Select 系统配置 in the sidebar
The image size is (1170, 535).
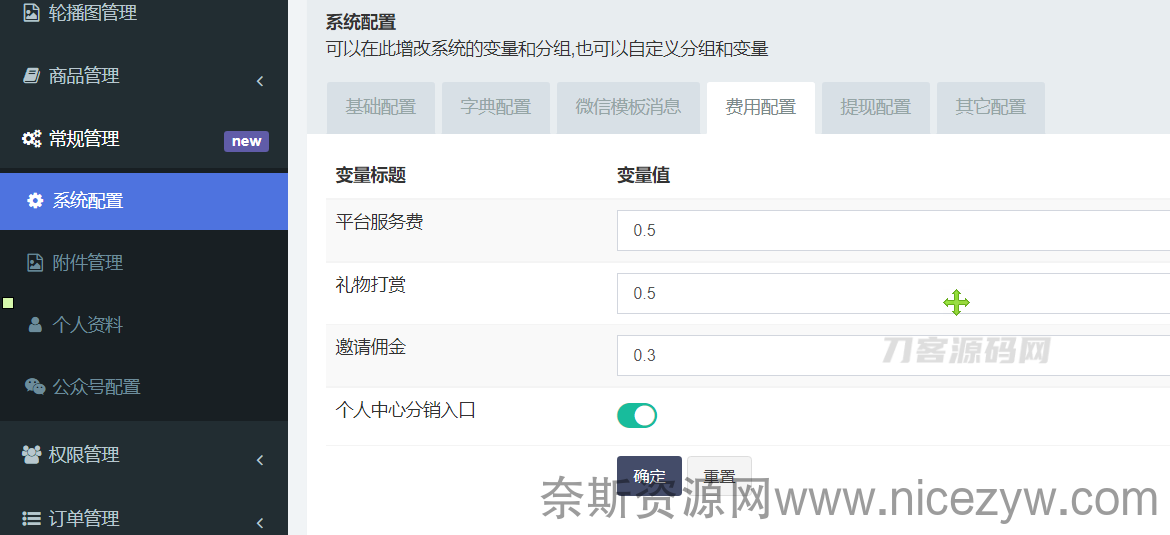point(143,201)
